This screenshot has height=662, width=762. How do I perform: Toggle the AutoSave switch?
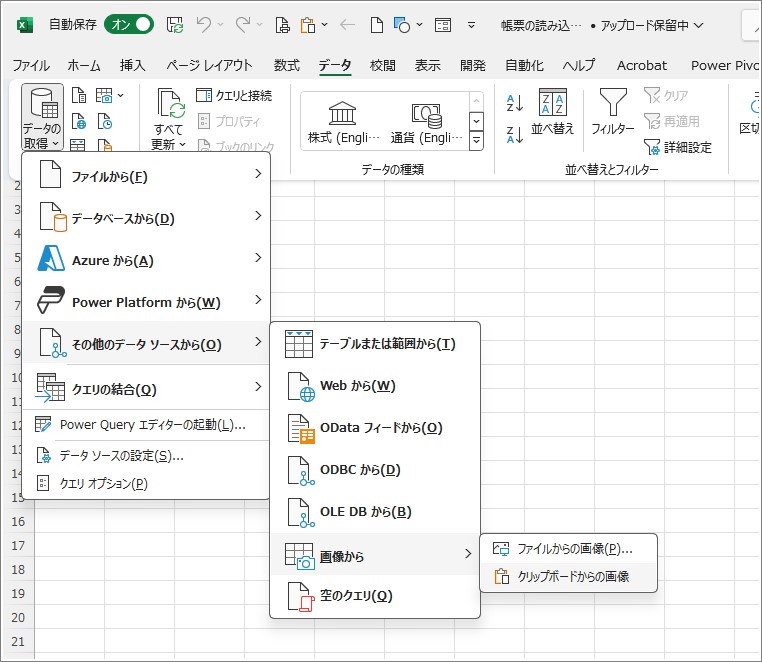point(129,24)
